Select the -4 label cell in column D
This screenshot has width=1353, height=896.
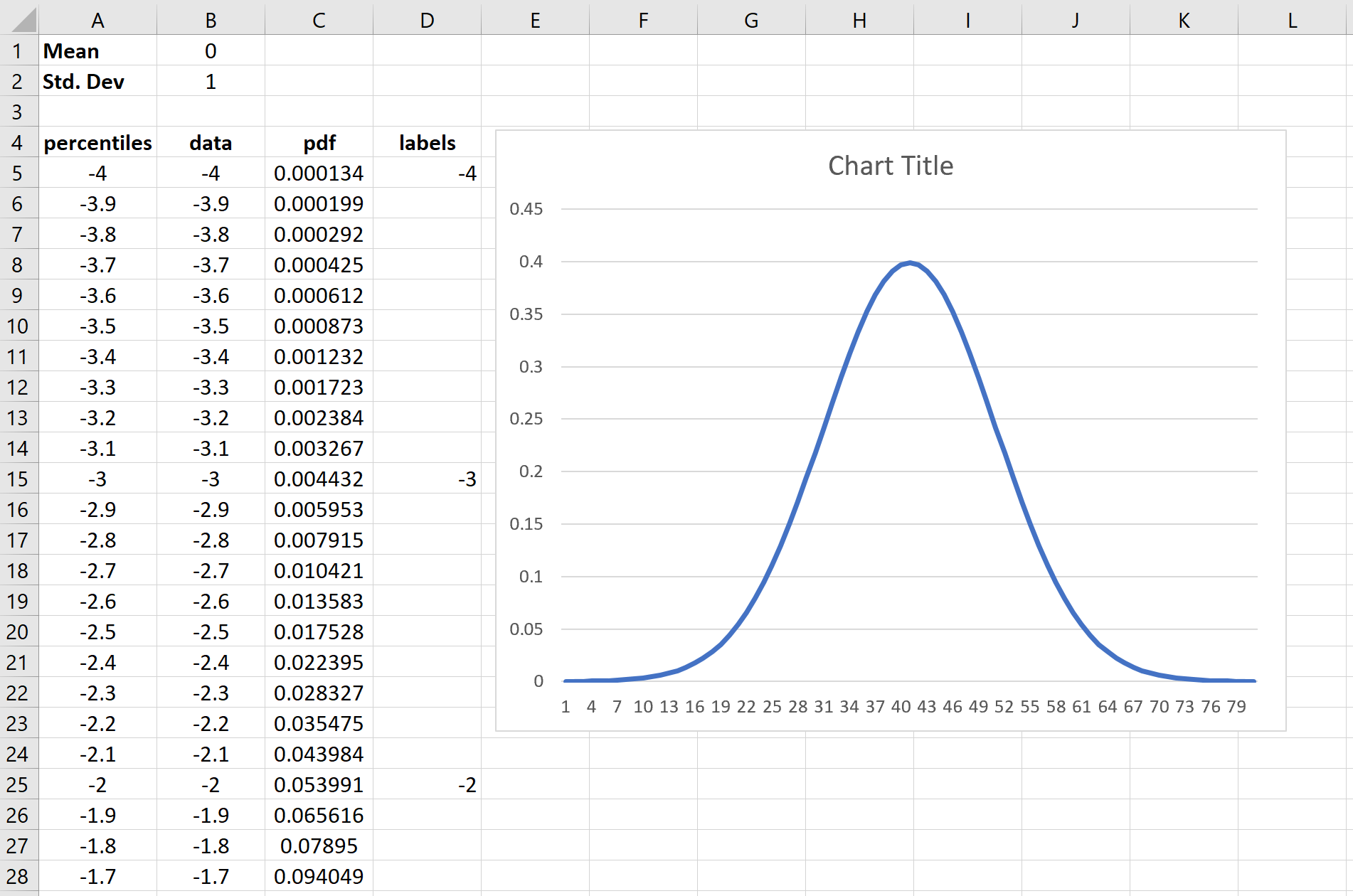[x=426, y=173]
